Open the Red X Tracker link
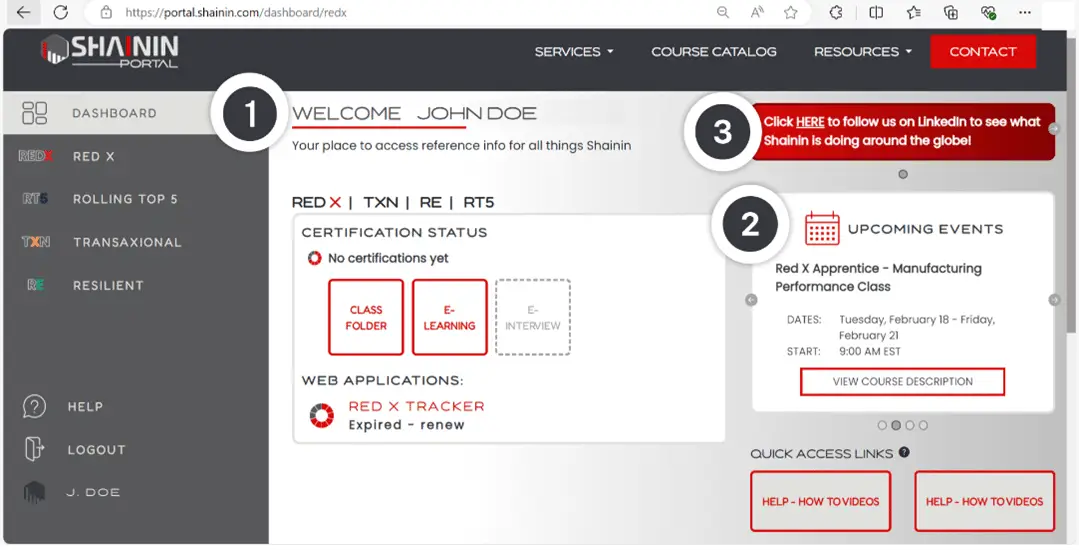The height and width of the screenshot is (550, 1079). pos(416,406)
